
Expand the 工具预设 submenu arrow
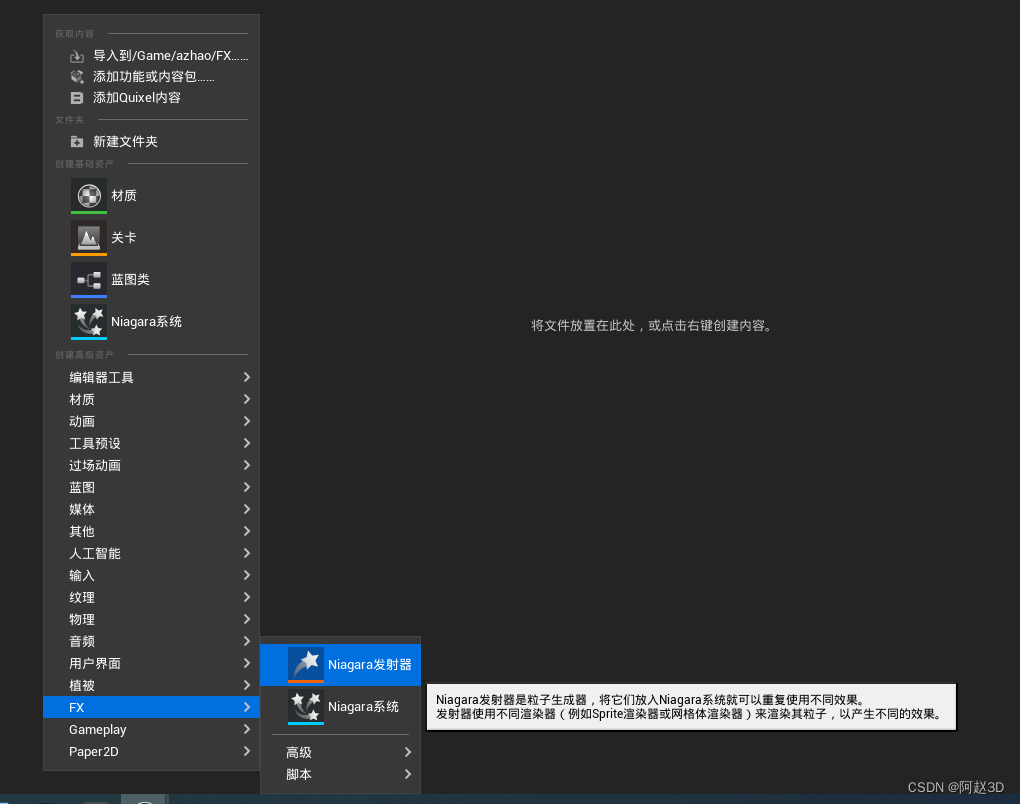coord(247,444)
